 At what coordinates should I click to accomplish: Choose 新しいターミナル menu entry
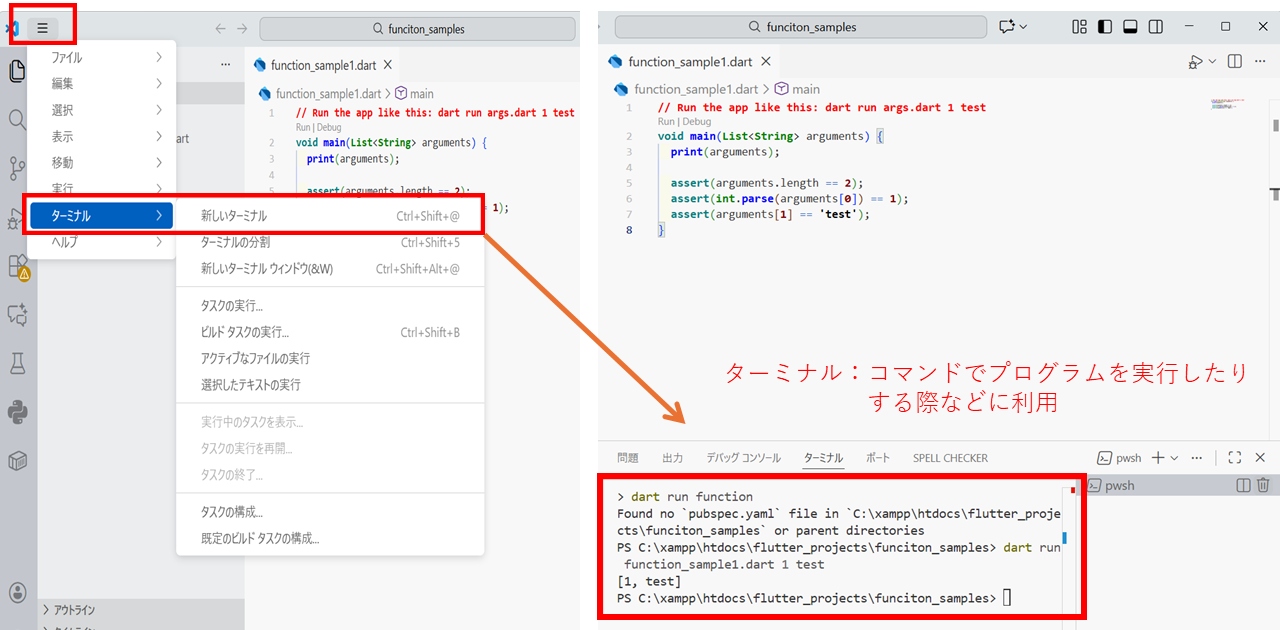(330, 215)
